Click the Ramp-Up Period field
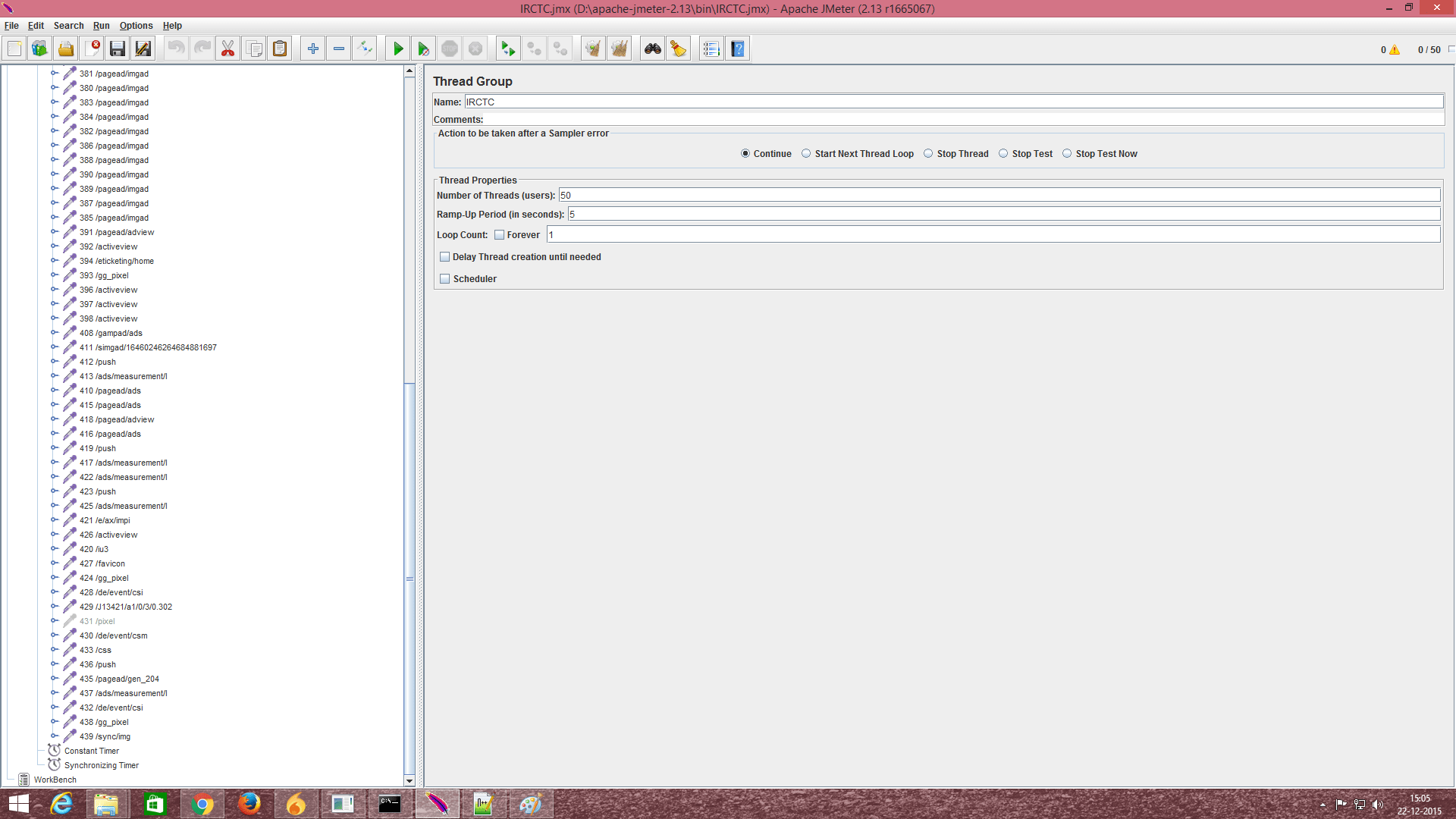The image size is (1456, 819). (1004, 214)
